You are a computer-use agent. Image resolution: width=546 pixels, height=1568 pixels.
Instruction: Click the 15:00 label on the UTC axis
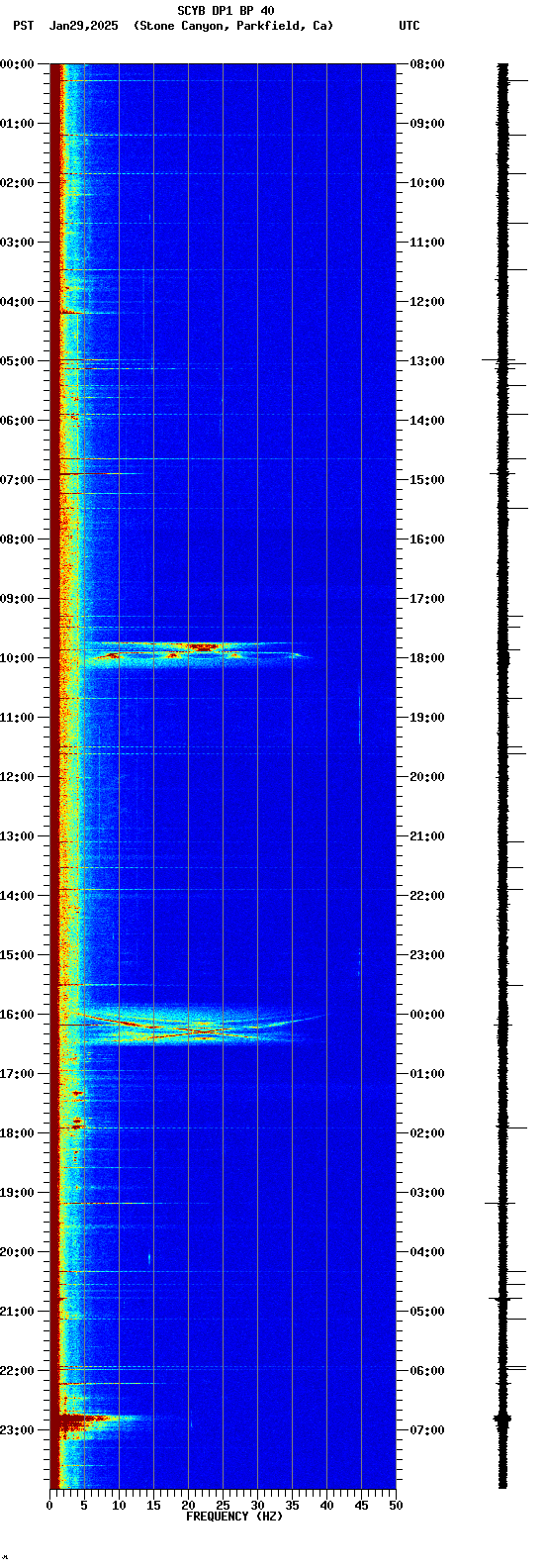pyautogui.click(x=426, y=480)
